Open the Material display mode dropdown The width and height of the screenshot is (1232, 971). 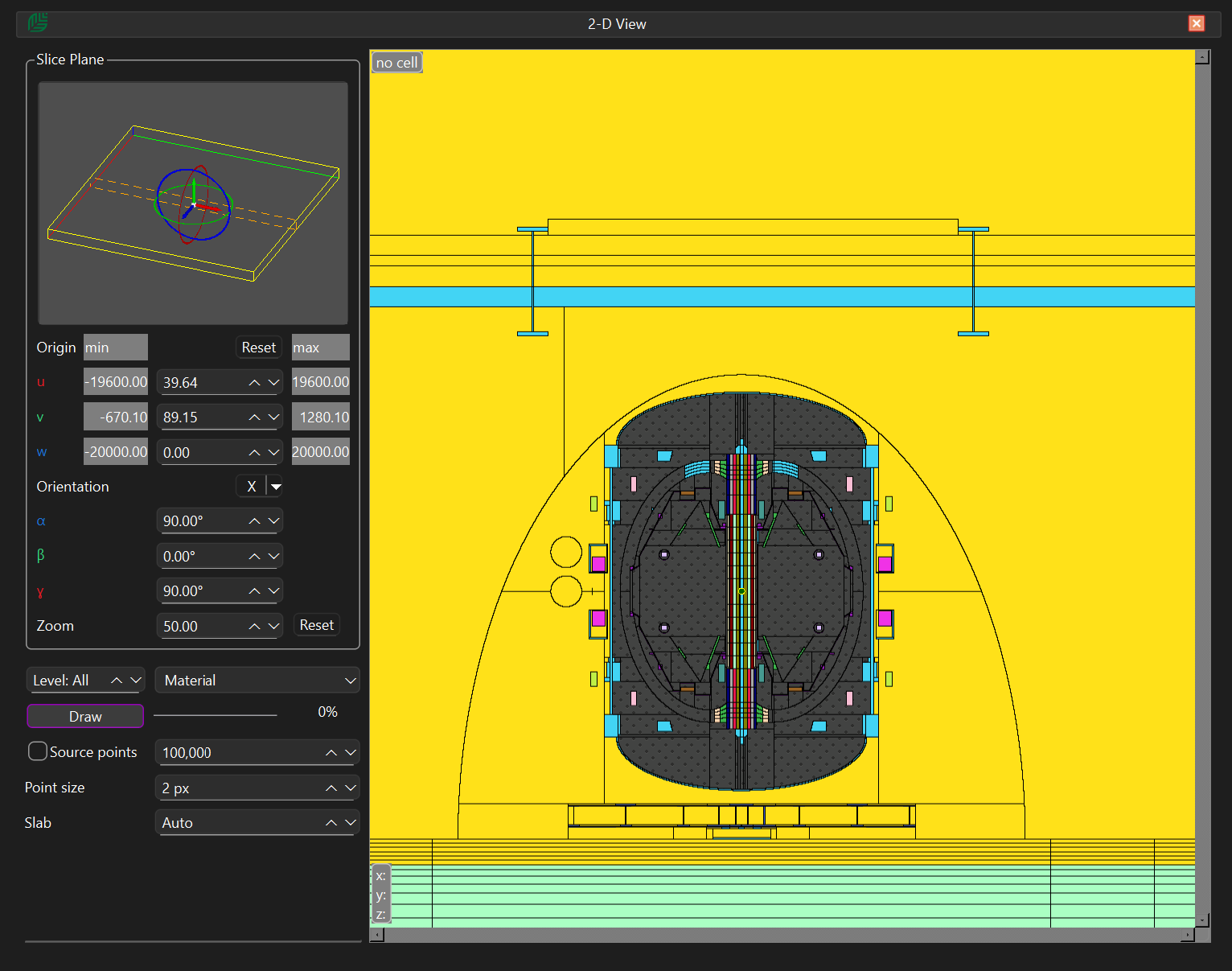tap(257, 681)
